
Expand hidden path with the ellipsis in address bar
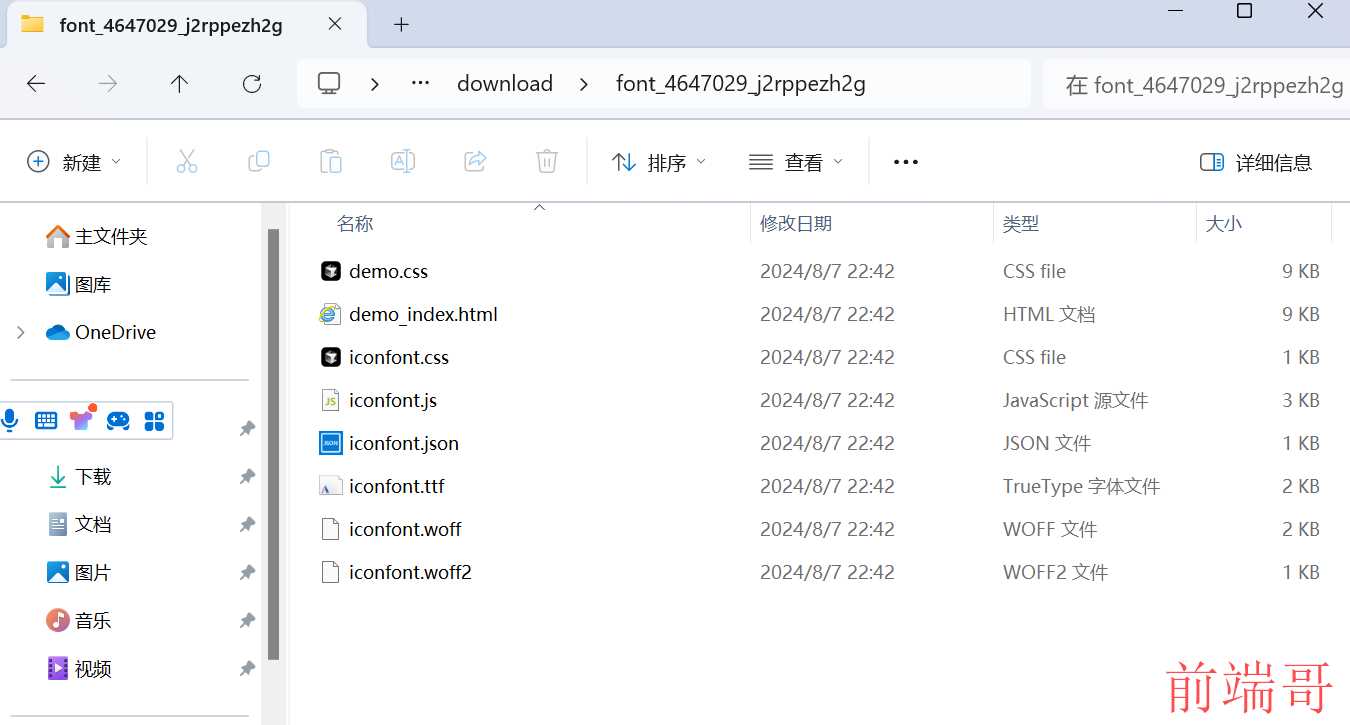click(421, 84)
